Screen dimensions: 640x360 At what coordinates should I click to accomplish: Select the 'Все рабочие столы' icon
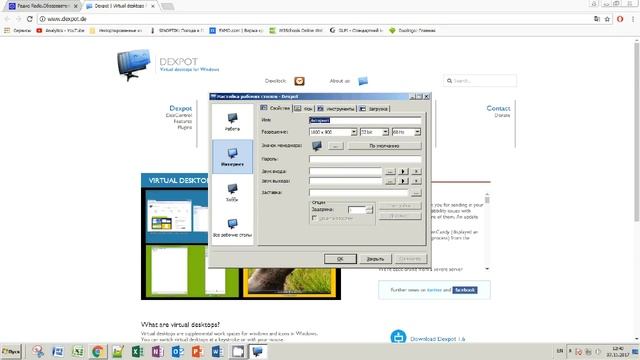coord(232,228)
